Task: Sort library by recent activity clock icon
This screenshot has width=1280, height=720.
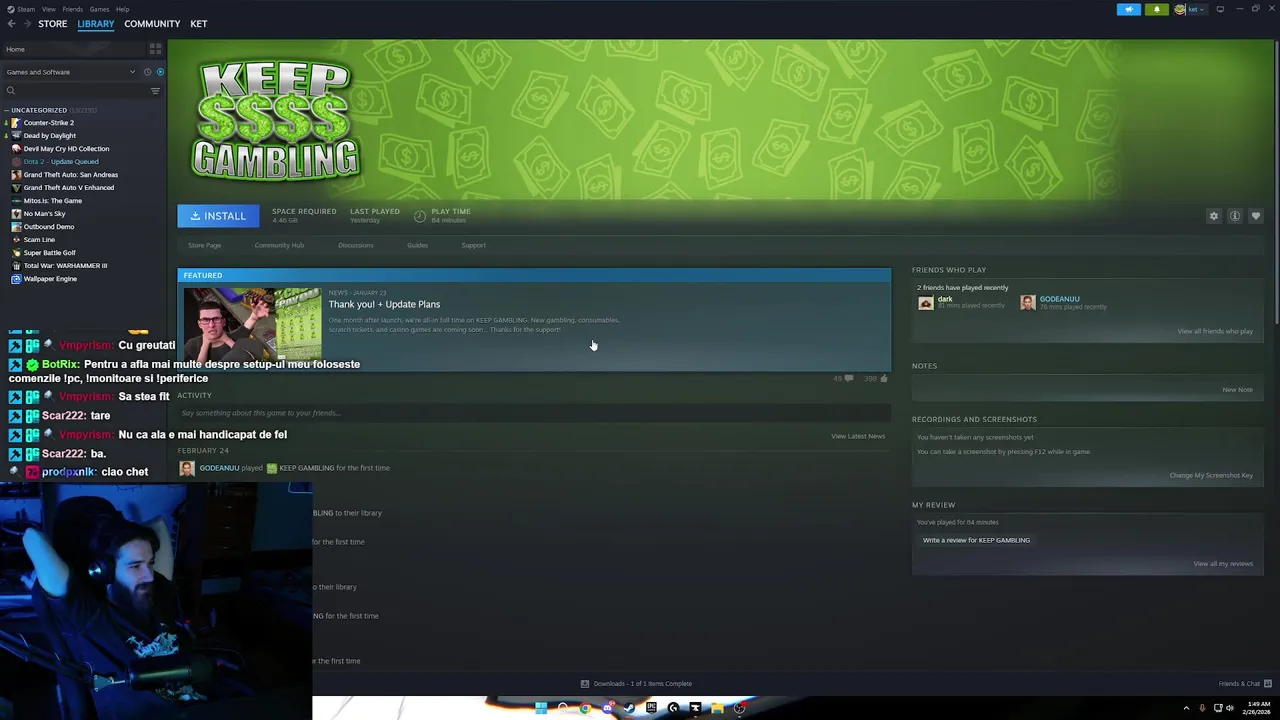Action: [x=147, y=72]
